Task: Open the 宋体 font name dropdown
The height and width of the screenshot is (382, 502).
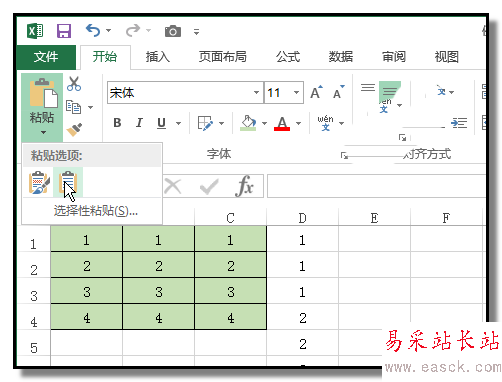Action: coord(256,93)
